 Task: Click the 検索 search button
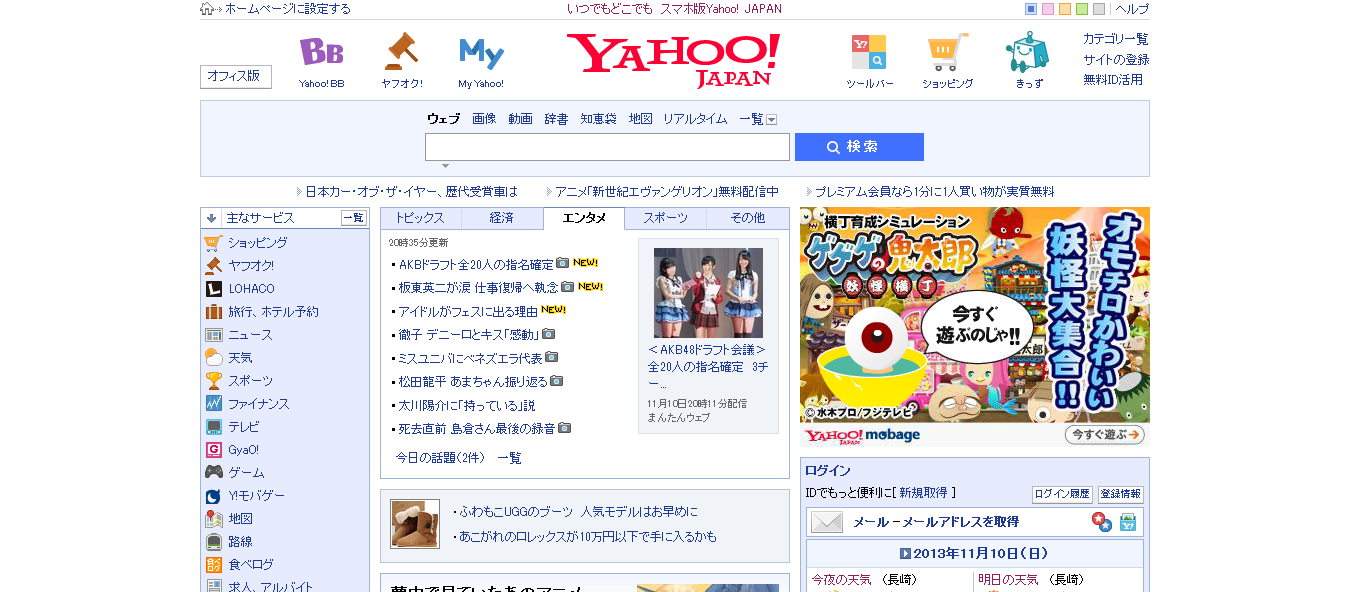click(x=859, y=147)
